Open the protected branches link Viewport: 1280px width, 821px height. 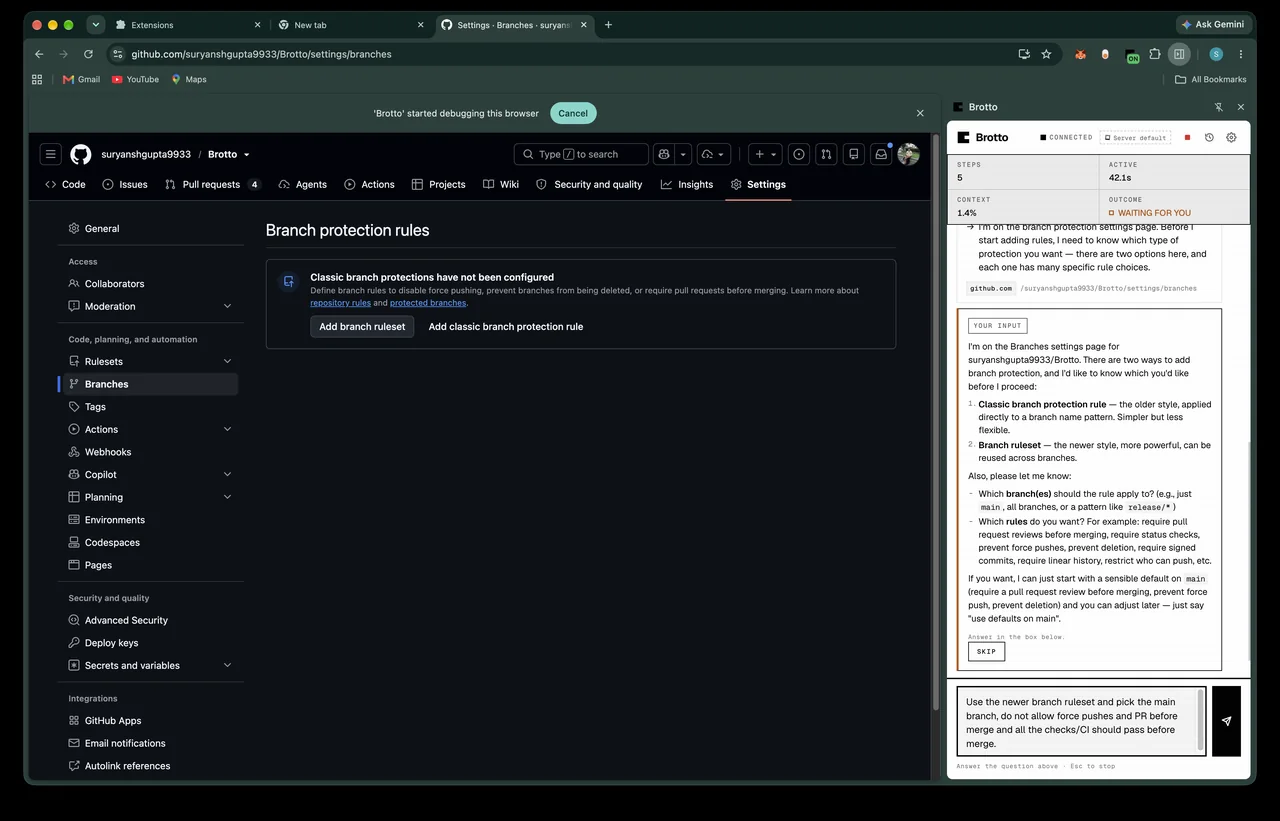coord(428,303)
